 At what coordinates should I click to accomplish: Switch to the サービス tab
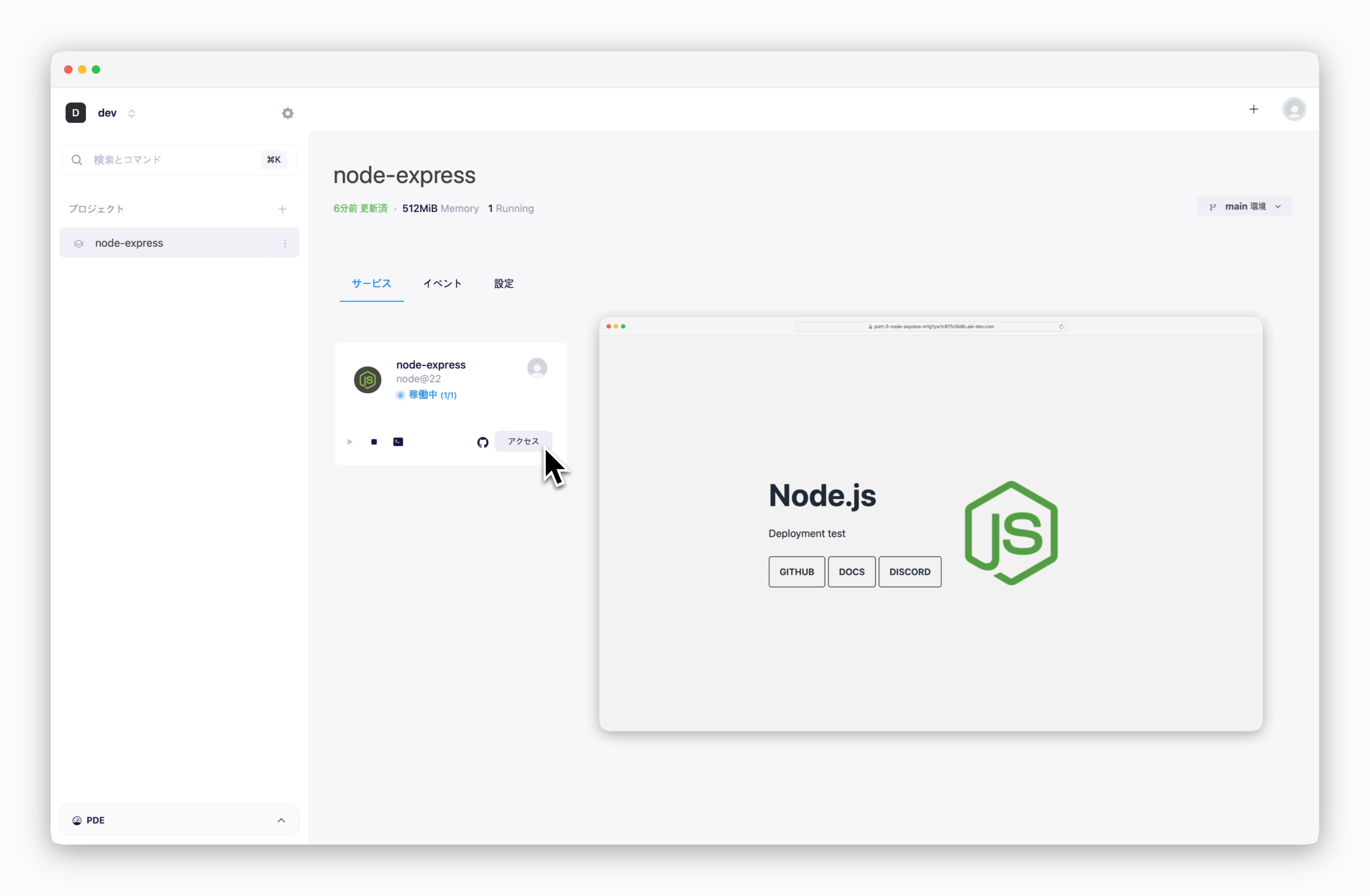pos(371,284)
